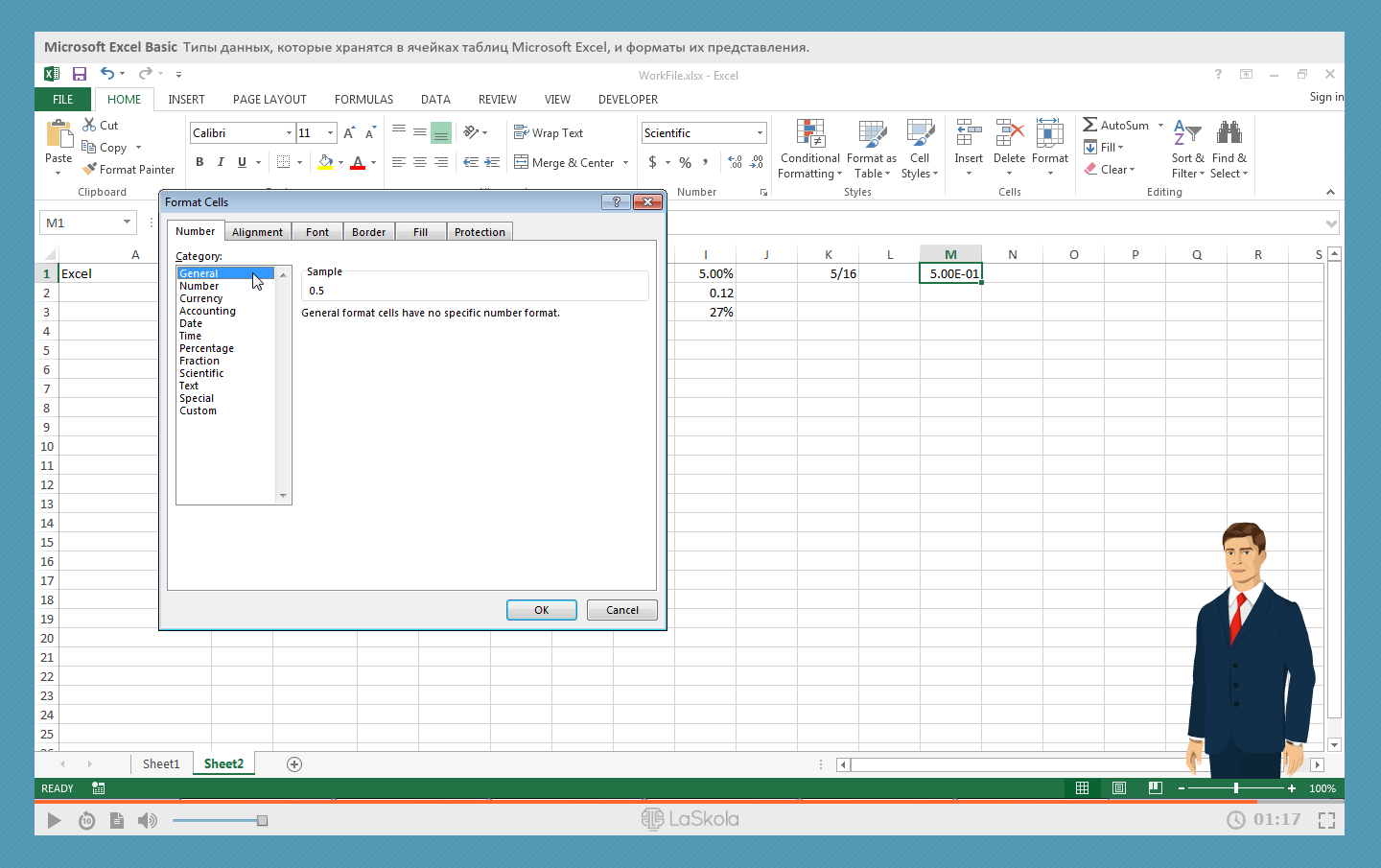
Task: Open the Number Format dropdown showing Scientific
Action: [x=760, y=133]
